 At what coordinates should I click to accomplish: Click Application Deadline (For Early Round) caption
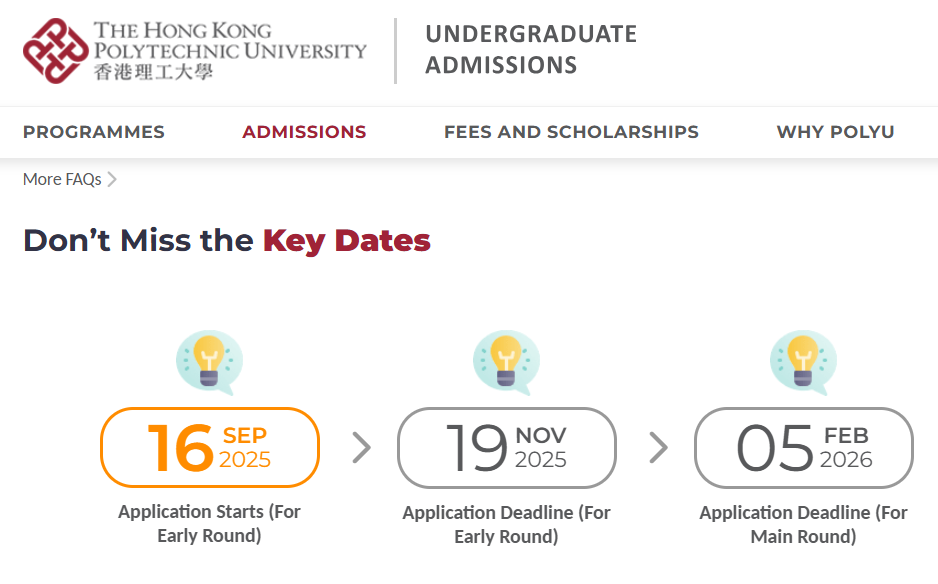point(506,524)
